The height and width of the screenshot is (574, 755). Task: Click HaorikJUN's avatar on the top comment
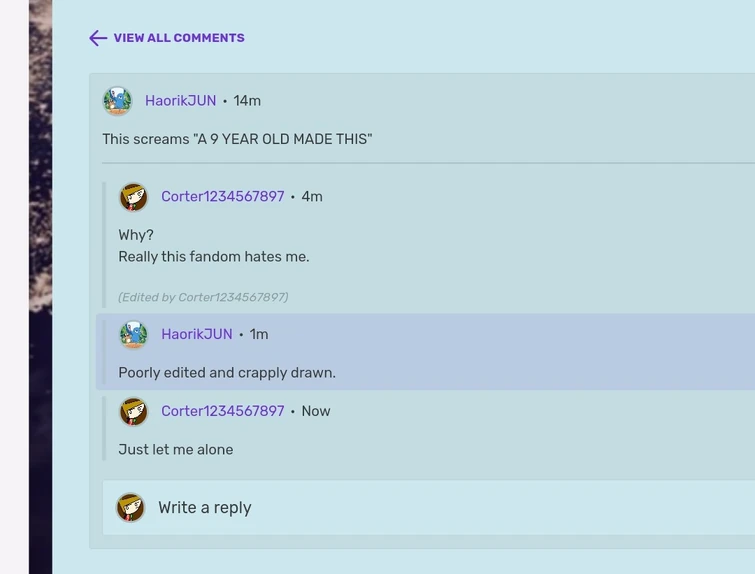[x=117, y=101]
